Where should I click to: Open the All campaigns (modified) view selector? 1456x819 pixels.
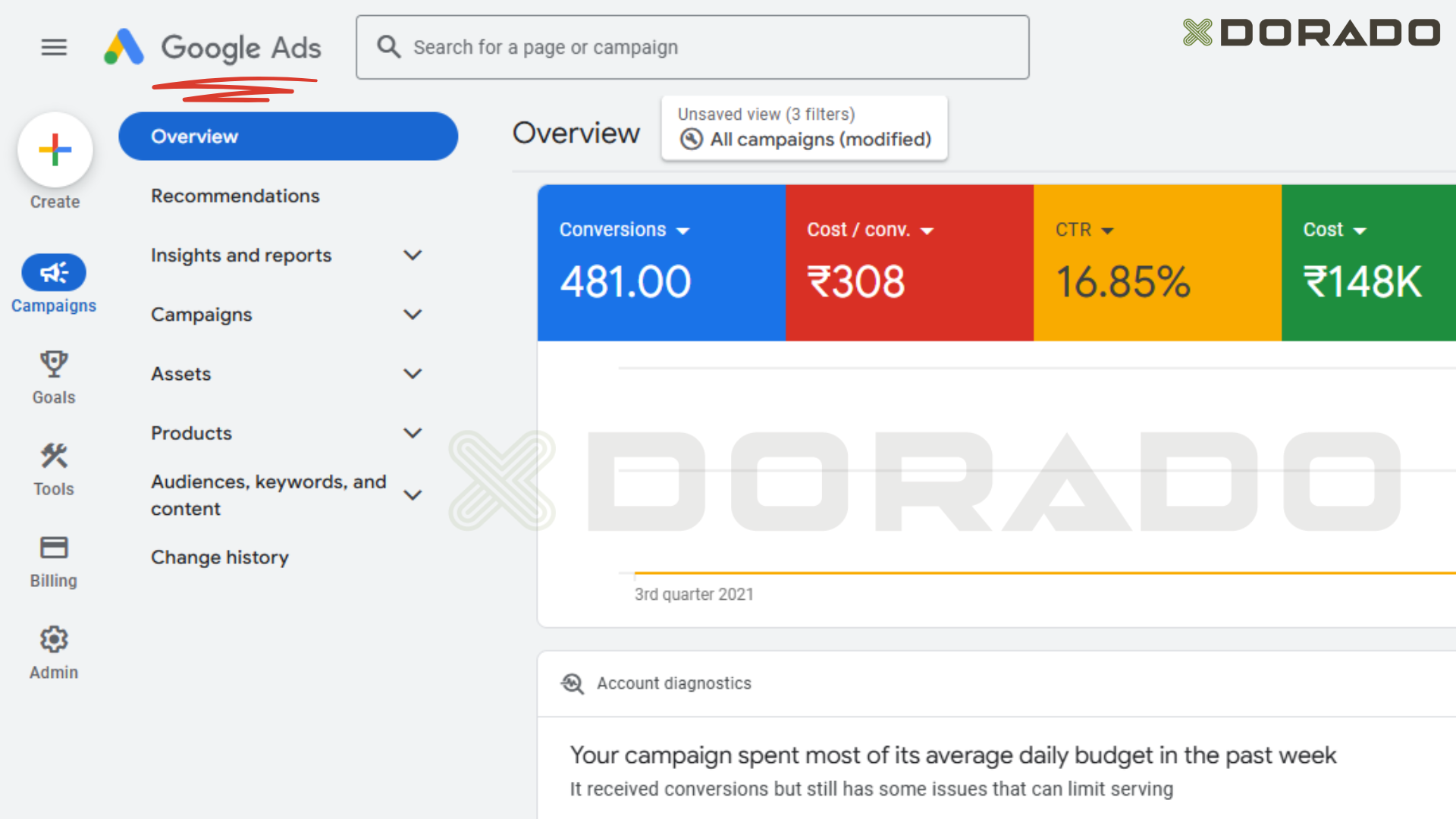point(805,128)
